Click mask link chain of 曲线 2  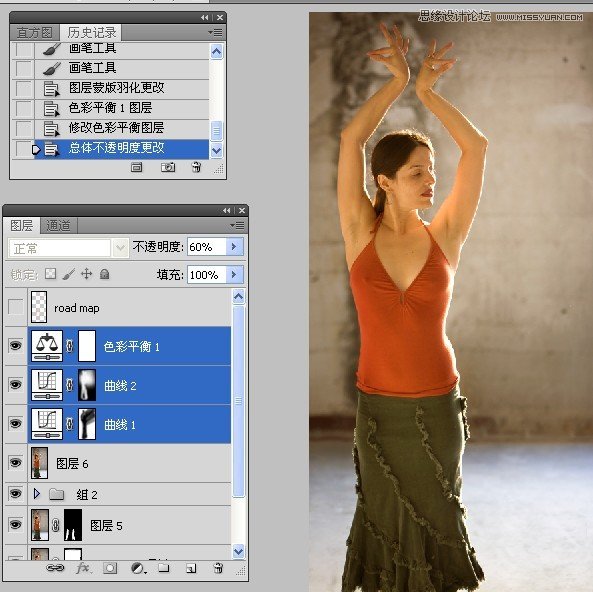[x=70, y=385]
